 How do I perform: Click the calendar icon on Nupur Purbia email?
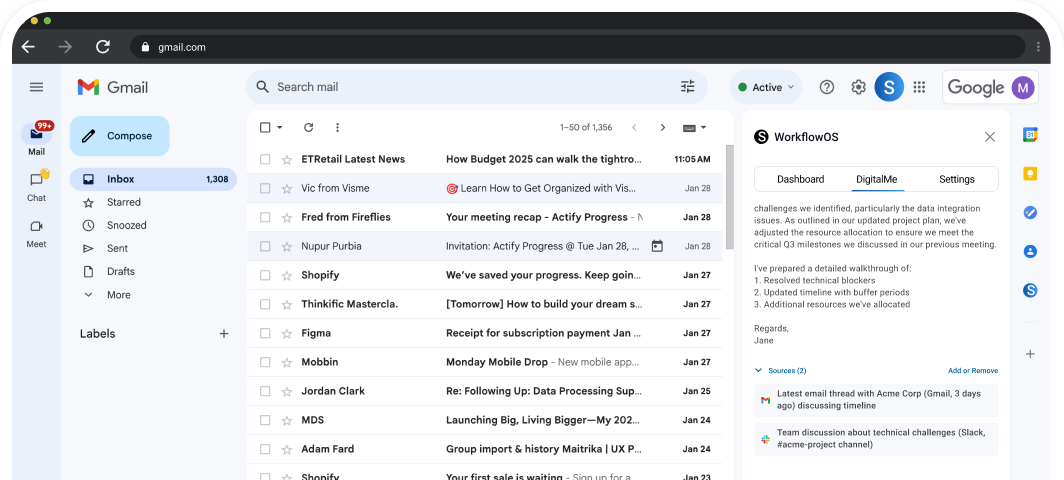[657, 246]
